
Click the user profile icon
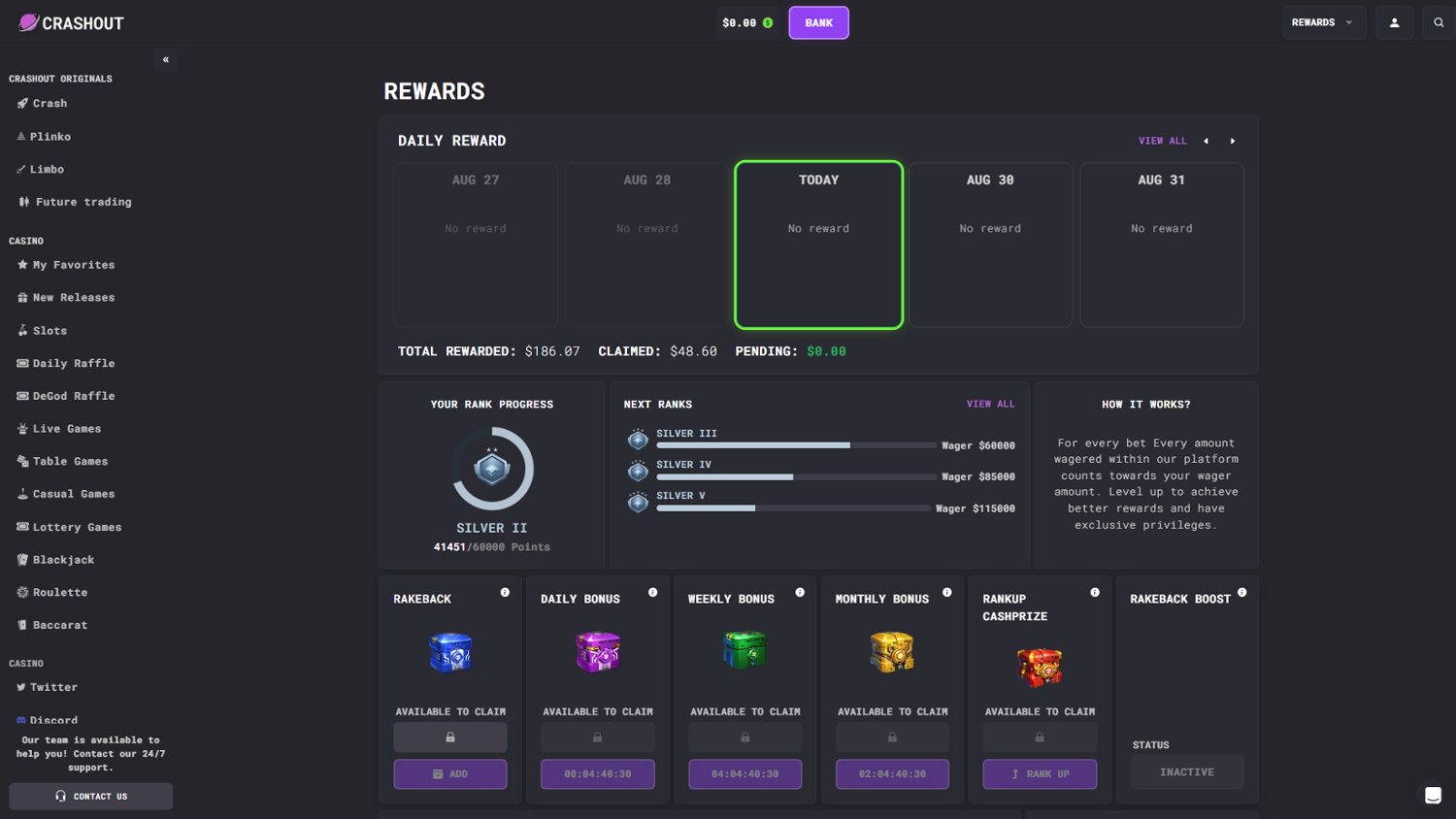pos(1394,22)
